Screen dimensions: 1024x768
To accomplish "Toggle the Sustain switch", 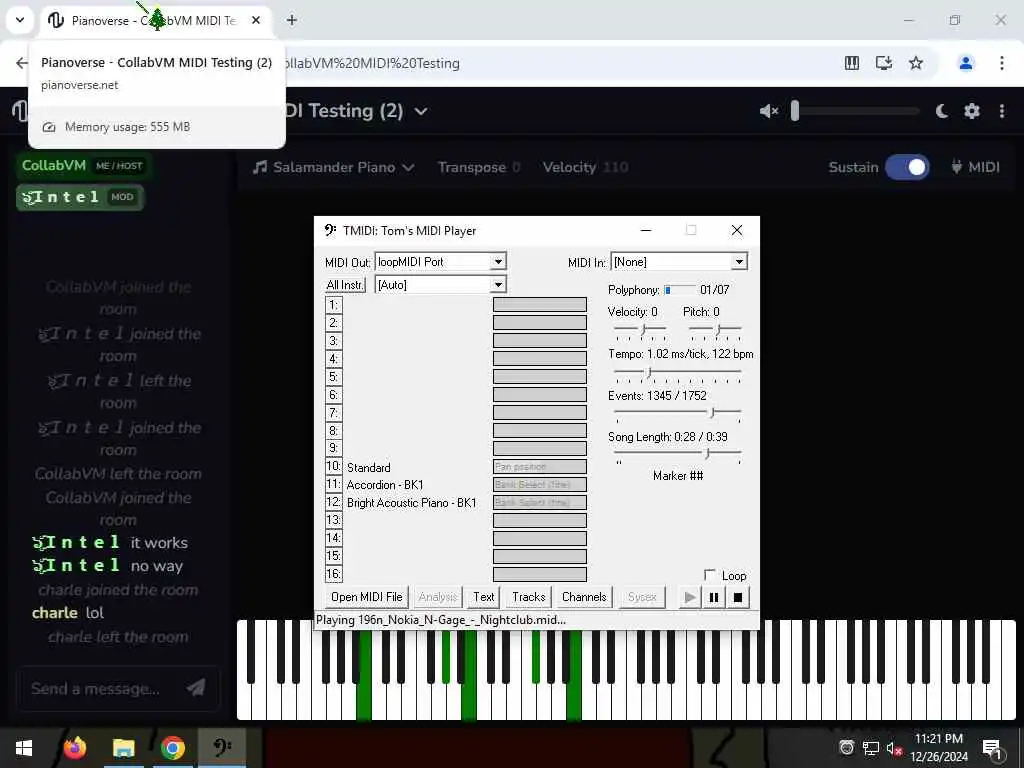I will pos(907,167).
